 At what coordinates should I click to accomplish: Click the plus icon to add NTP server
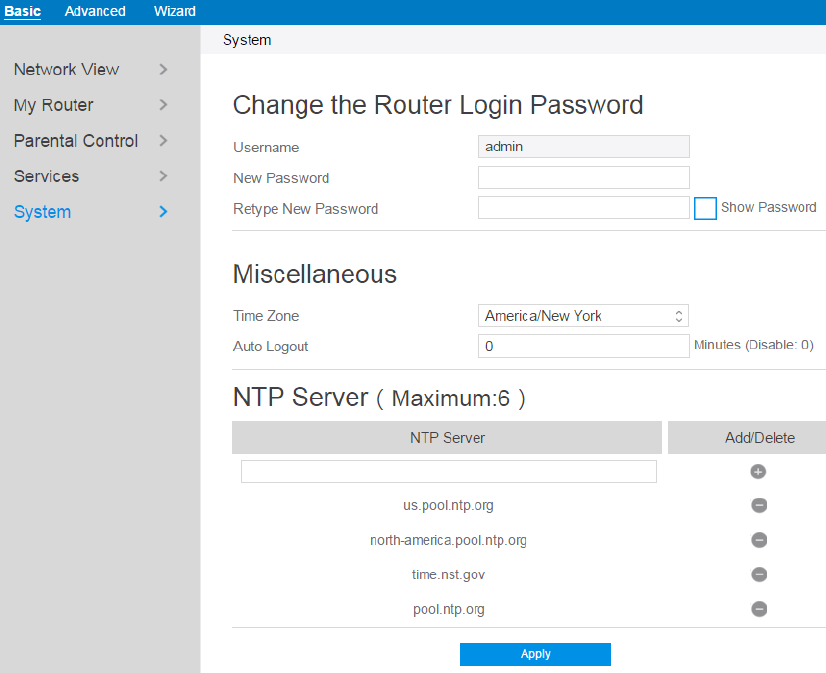pyautogui.click(x=758, y=471)
